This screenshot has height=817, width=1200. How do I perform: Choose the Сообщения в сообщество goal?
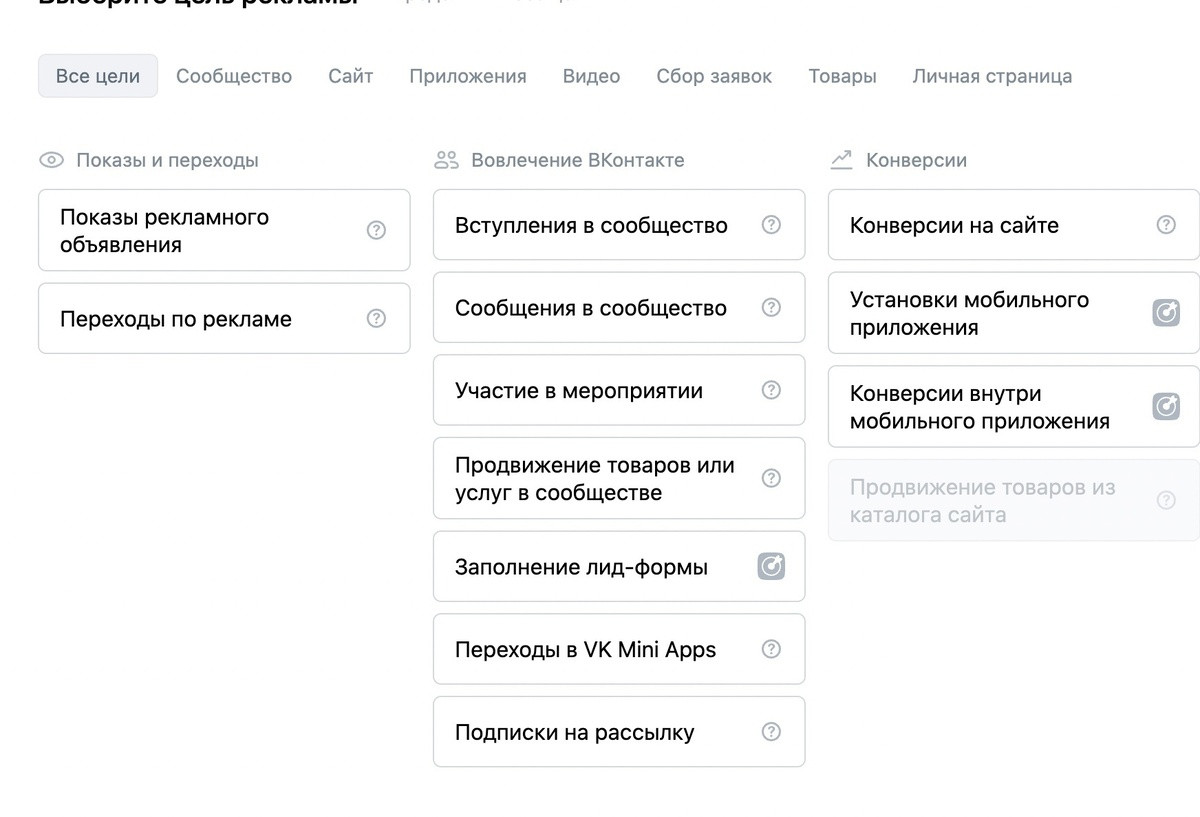click(591, 308)
